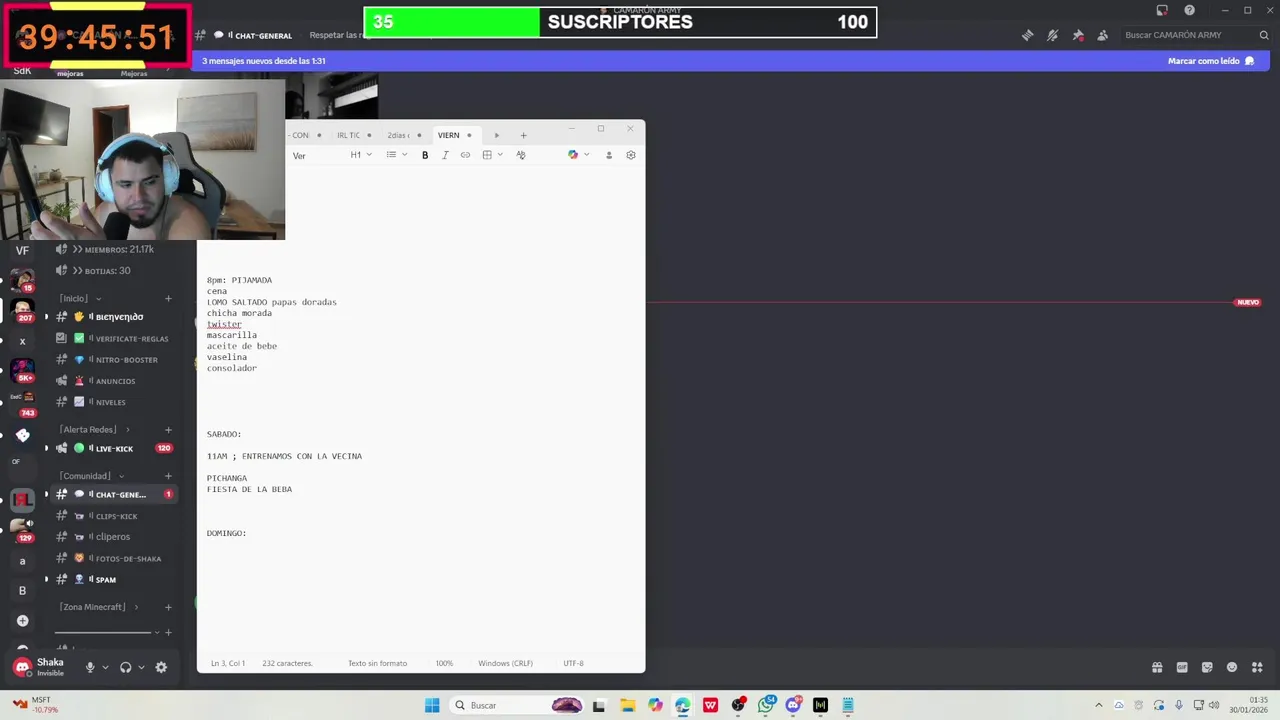
Task: Open list style dropdown arrow in Notepad
Action: click(404, 155)
